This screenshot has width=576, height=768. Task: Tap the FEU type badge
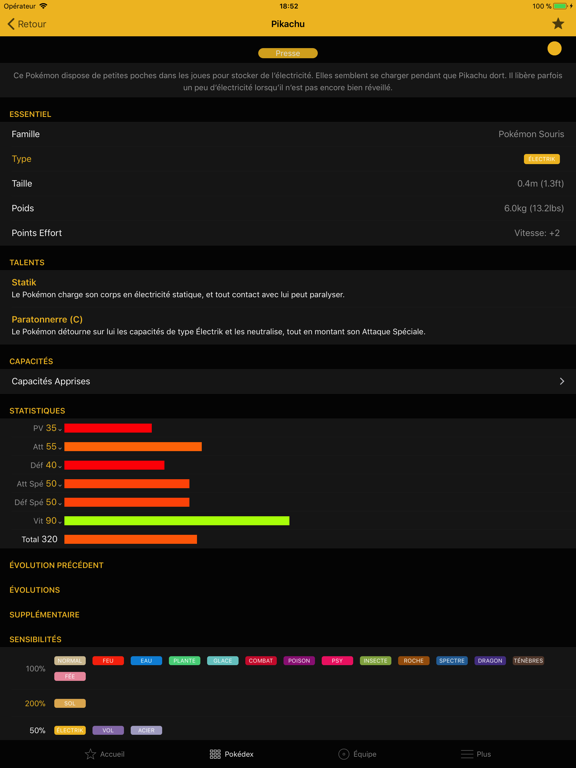tap(108, 661)
